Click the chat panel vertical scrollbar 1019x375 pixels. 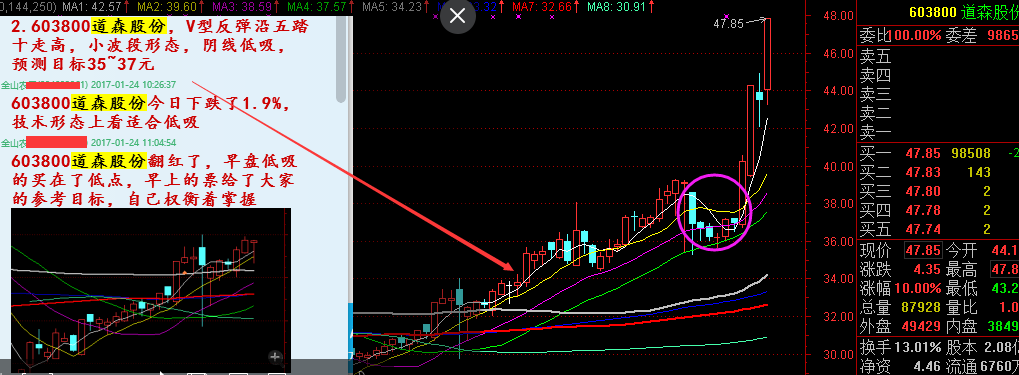[x=342, y=58]
